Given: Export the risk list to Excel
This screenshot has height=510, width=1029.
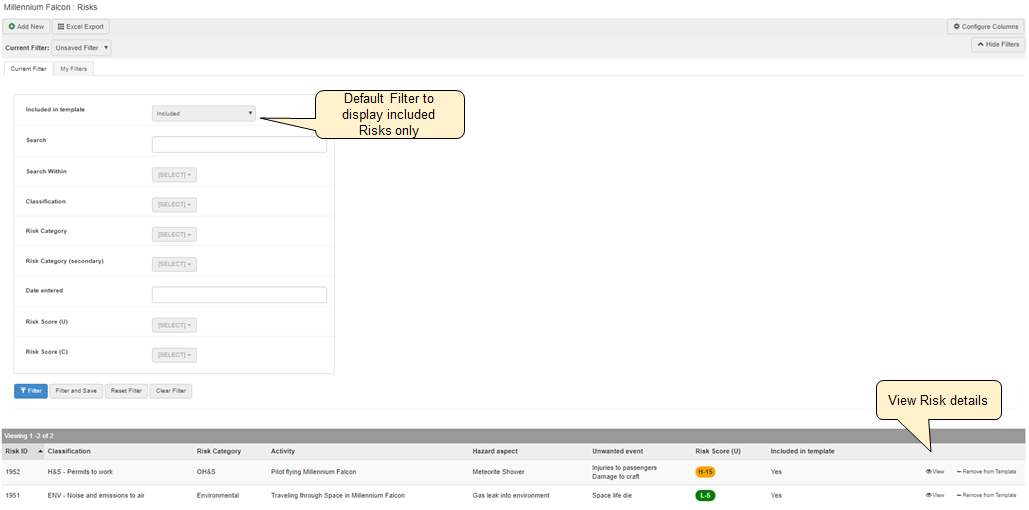Looking at the screenshot, I should [80, 27].
